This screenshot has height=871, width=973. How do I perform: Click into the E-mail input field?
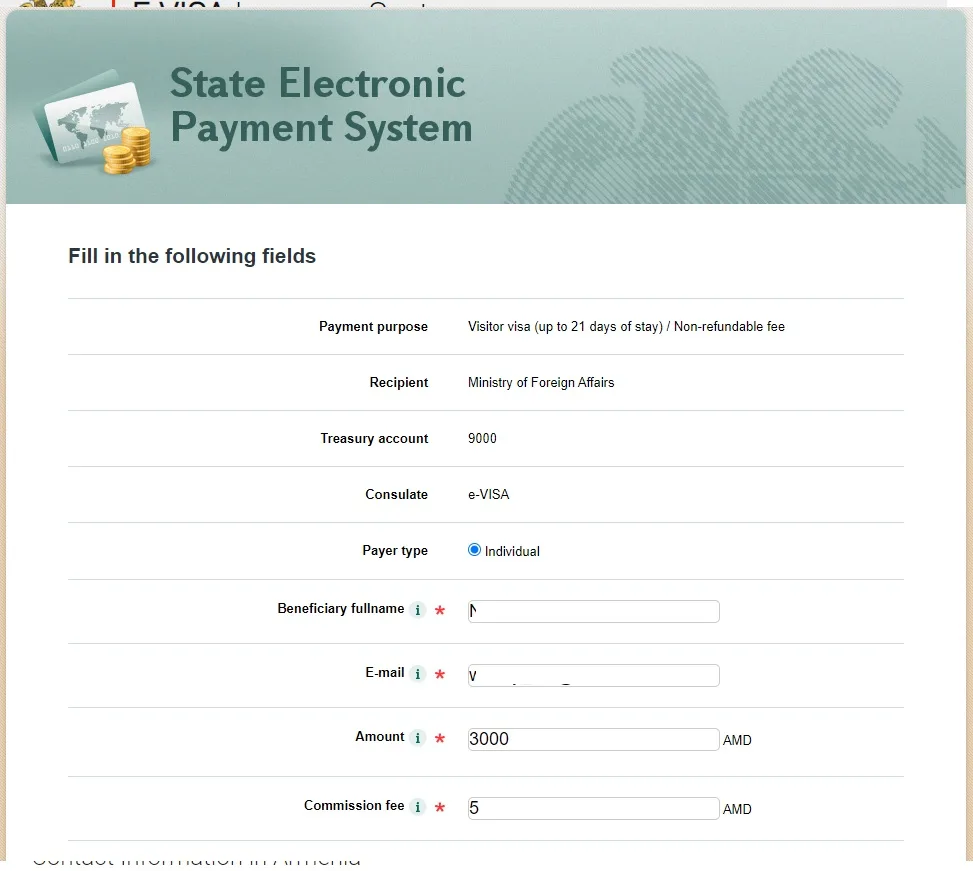[594, 675]
